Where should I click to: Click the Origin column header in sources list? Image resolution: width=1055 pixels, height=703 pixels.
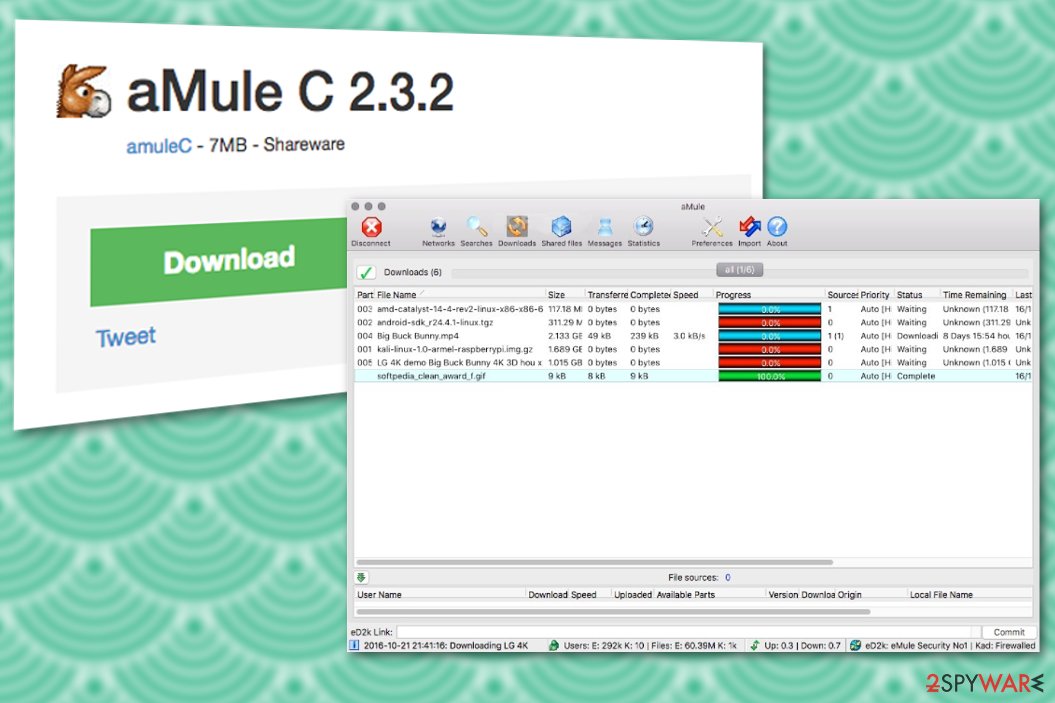pyautogui.click(x=872, y=595)
